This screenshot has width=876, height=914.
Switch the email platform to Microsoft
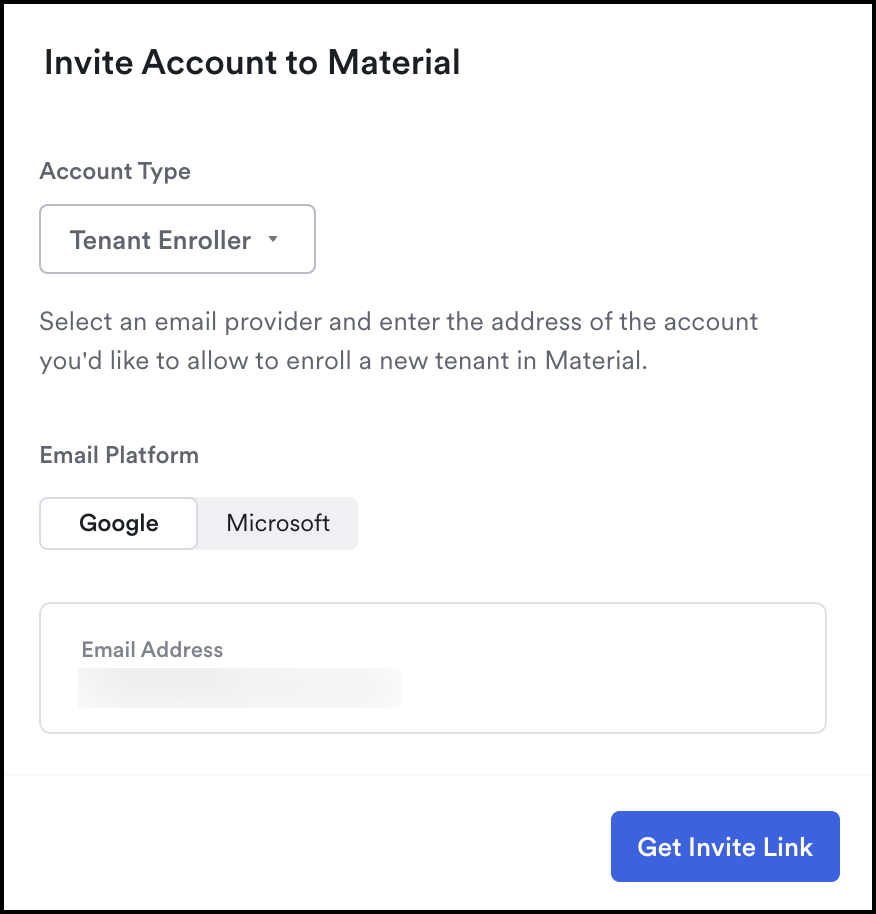coord(278,523)
